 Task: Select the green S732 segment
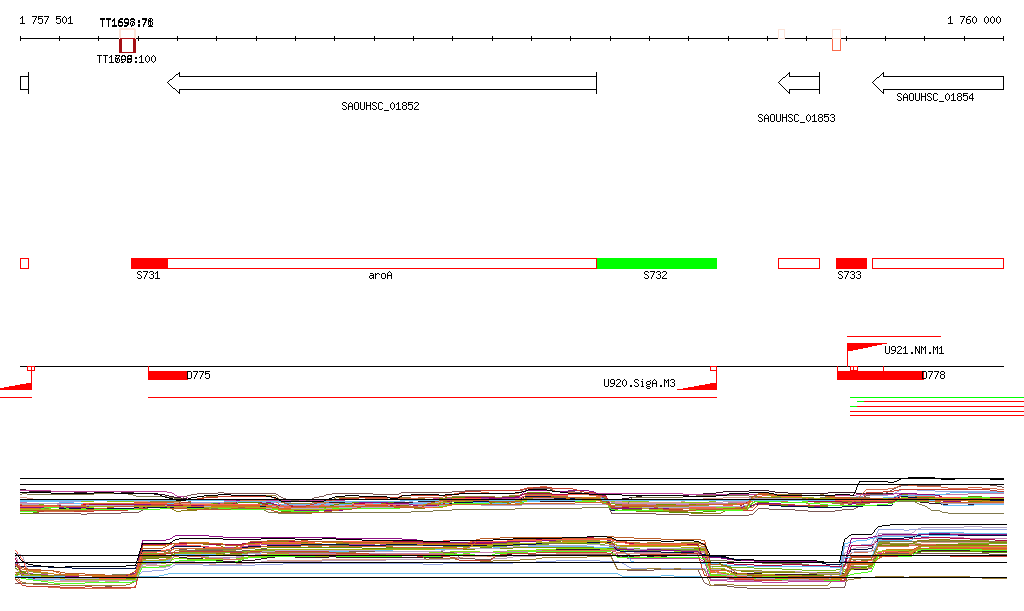pos(656,263)
